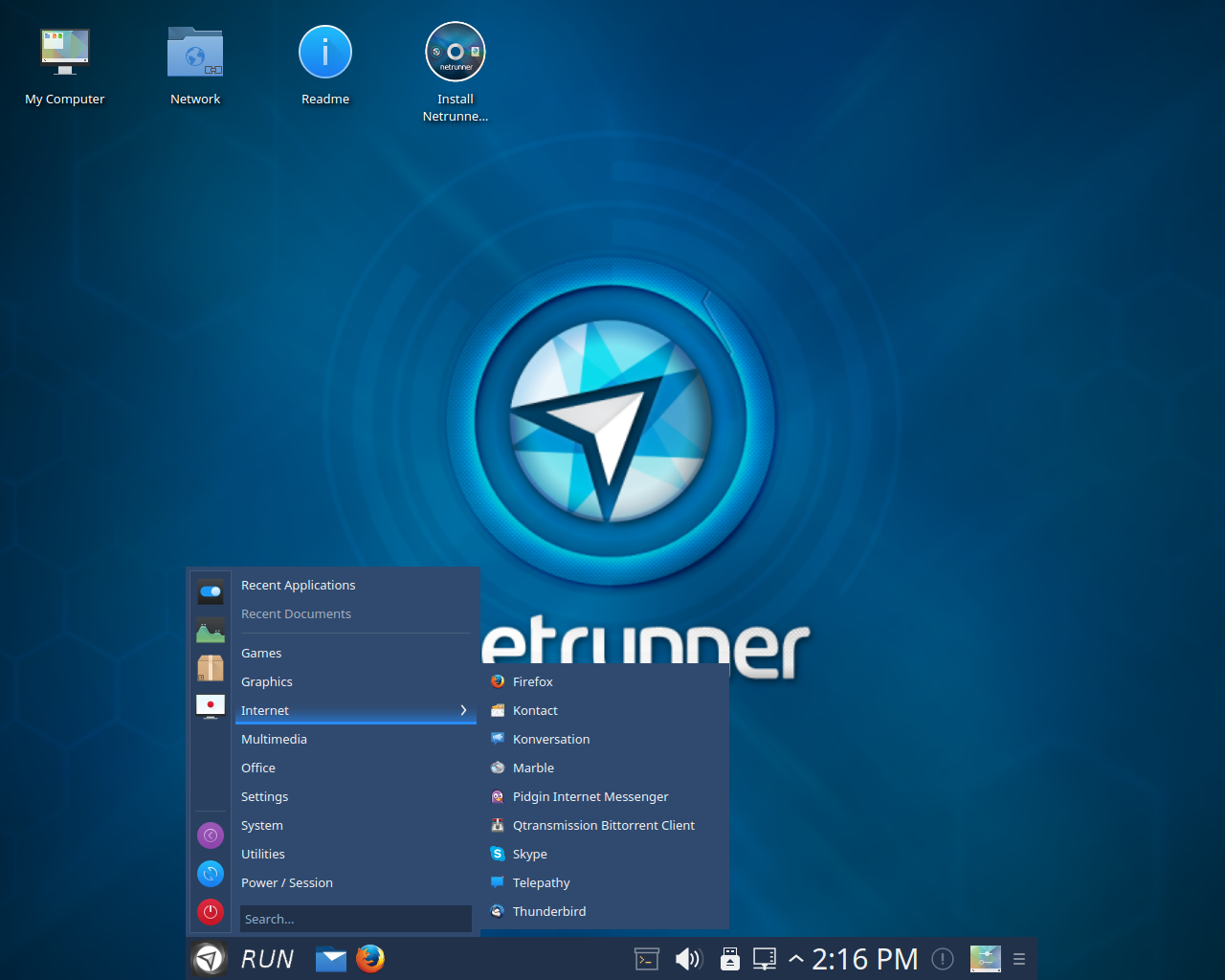
Task: Launch the Install Netrunner disc icon
Action: (456, 73)
